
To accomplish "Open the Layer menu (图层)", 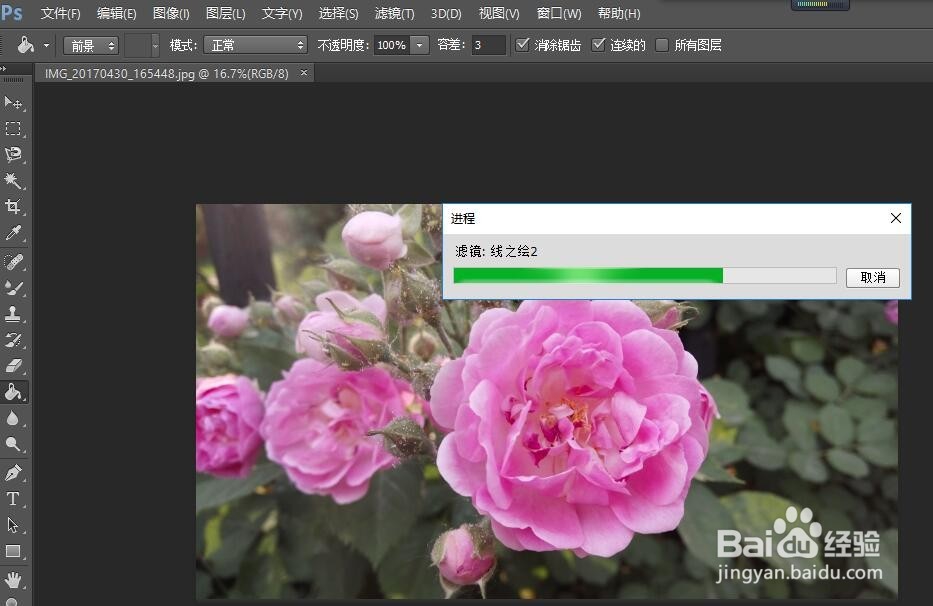I will pyautogui.click(x=225, y=13).
